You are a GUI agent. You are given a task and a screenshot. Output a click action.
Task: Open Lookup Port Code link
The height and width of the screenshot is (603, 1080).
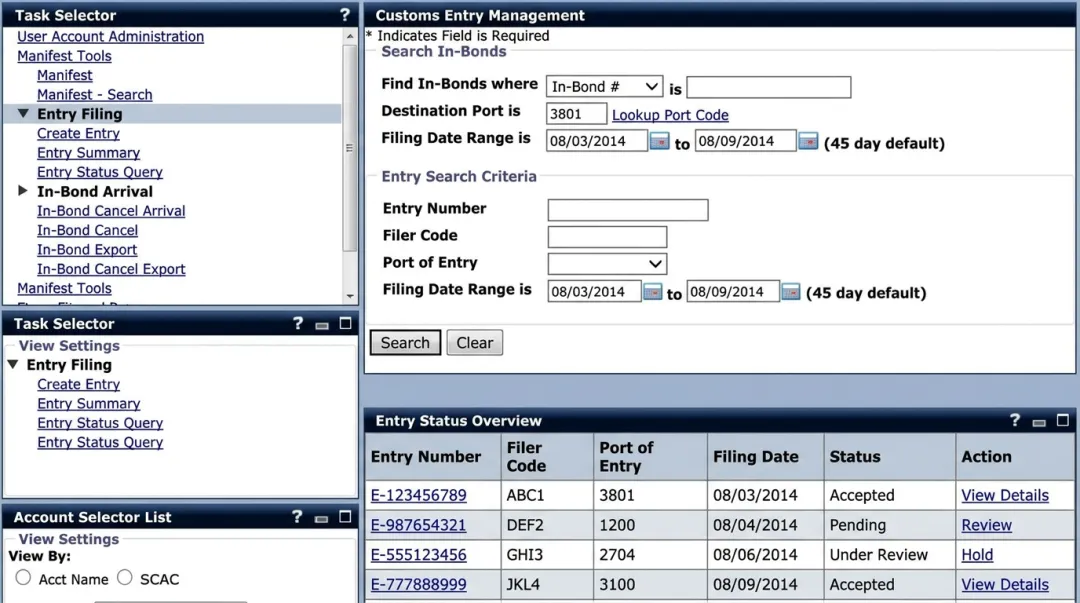pyautogui.click(x=670, y=115)
